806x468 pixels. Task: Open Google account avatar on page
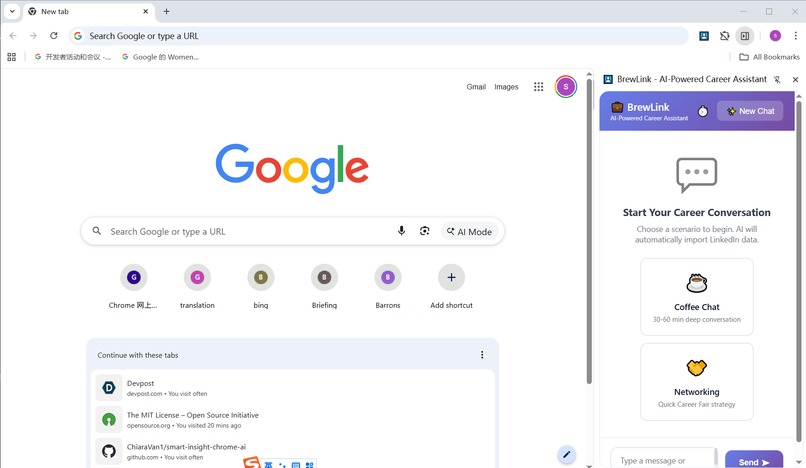(x=565, y=87)
